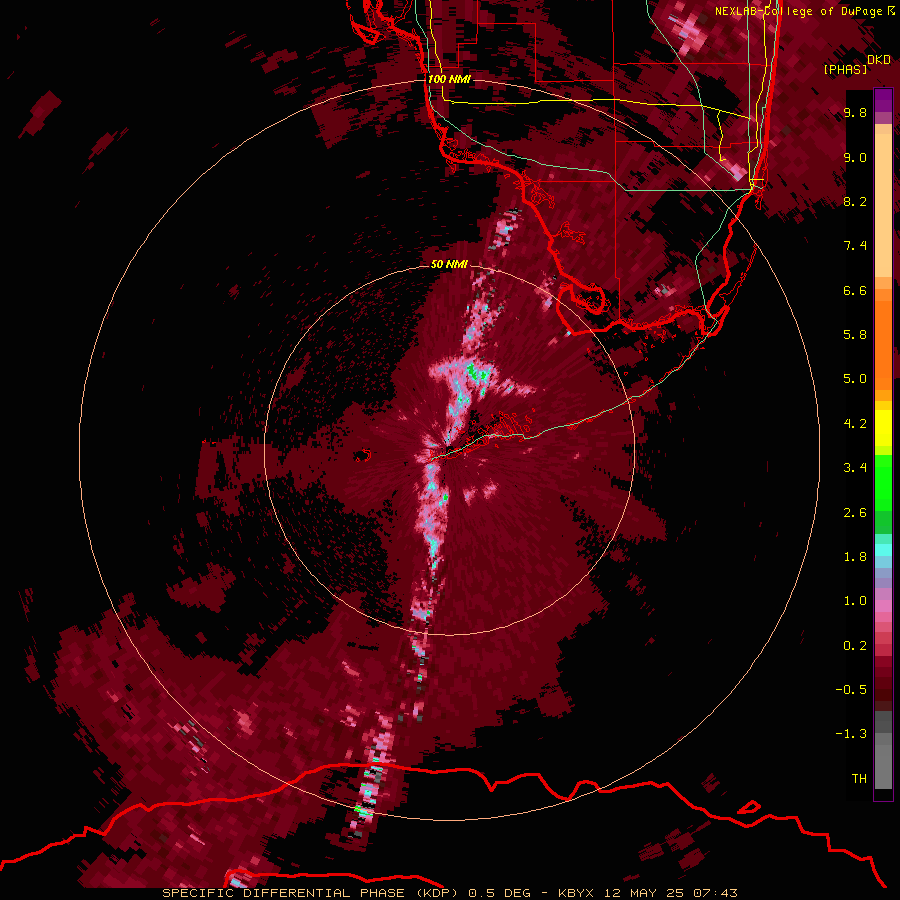This screenshot has height=900, width=900.
Task: Click the -1.3 legend scale label
Action: click(x=851, y=734)
